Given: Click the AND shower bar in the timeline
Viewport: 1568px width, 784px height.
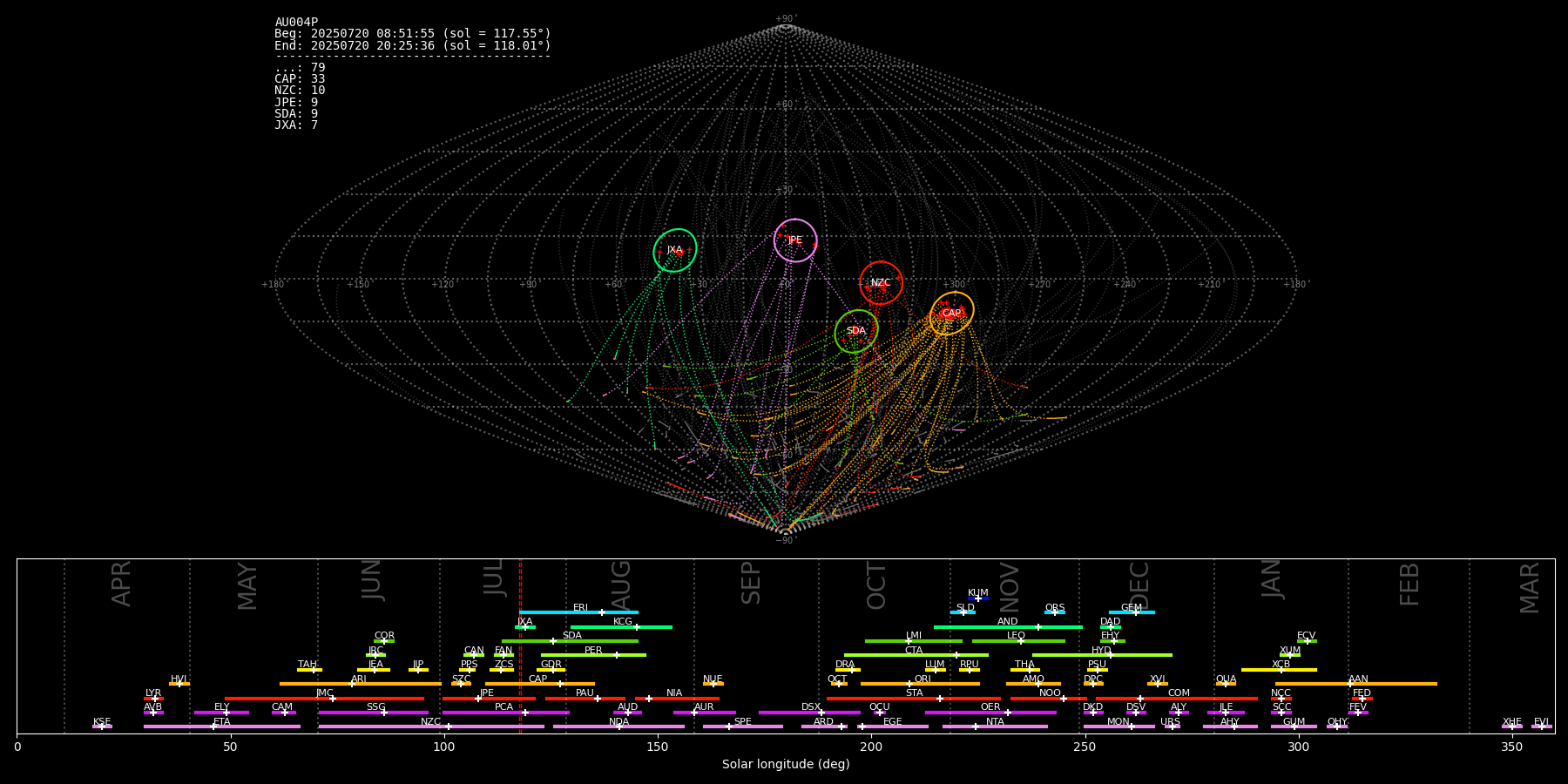Looking at the screenshot, I should tap(1008, 626).
